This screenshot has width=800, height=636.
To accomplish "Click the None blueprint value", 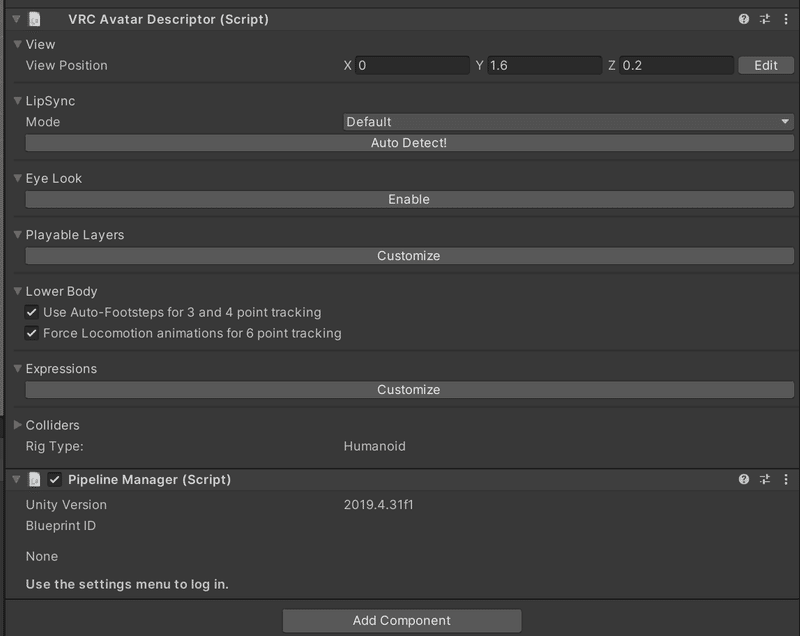I will [x=41, y=556].
